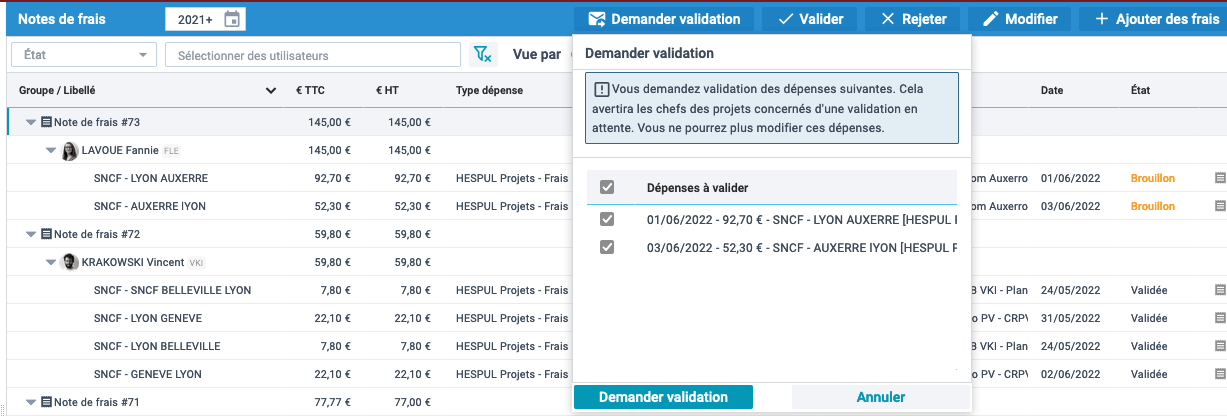
Task: Click LAVOUE Fannie's avatar photo
Action: coord(70,150)
